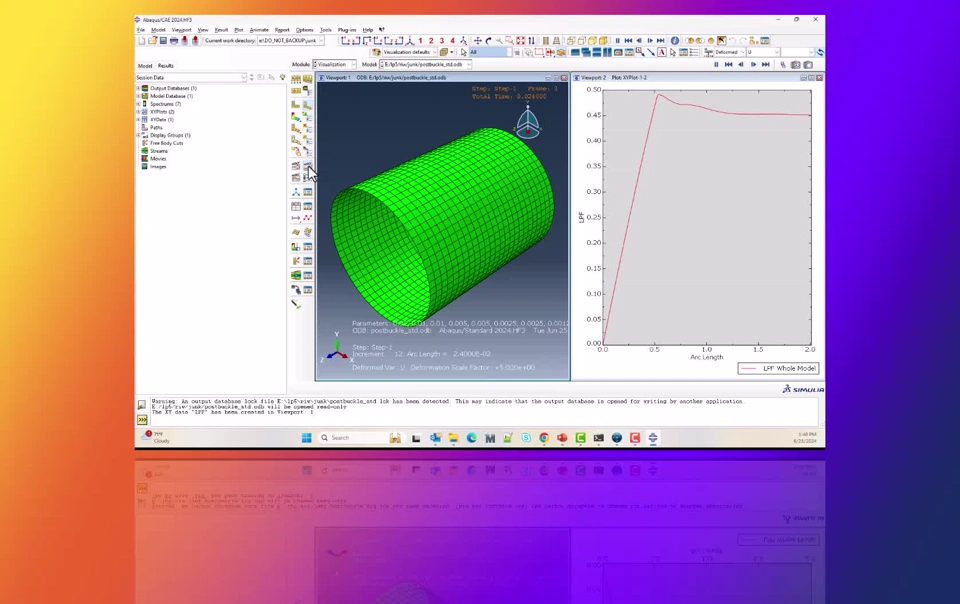The width and height of the screenshot is (960, 604).
Task: Open the File menu
Action: pos(141,29)
